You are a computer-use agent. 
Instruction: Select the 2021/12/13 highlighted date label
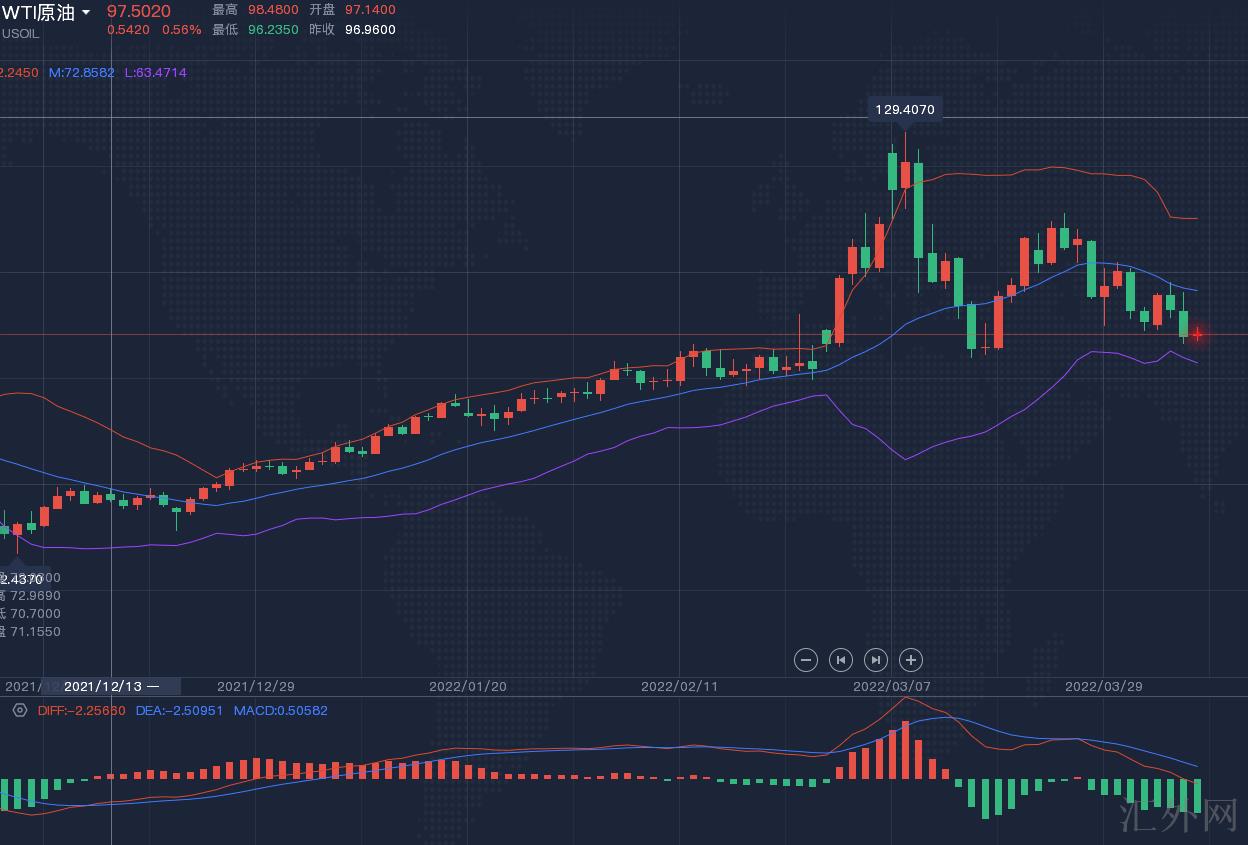[x=110, y=686]
